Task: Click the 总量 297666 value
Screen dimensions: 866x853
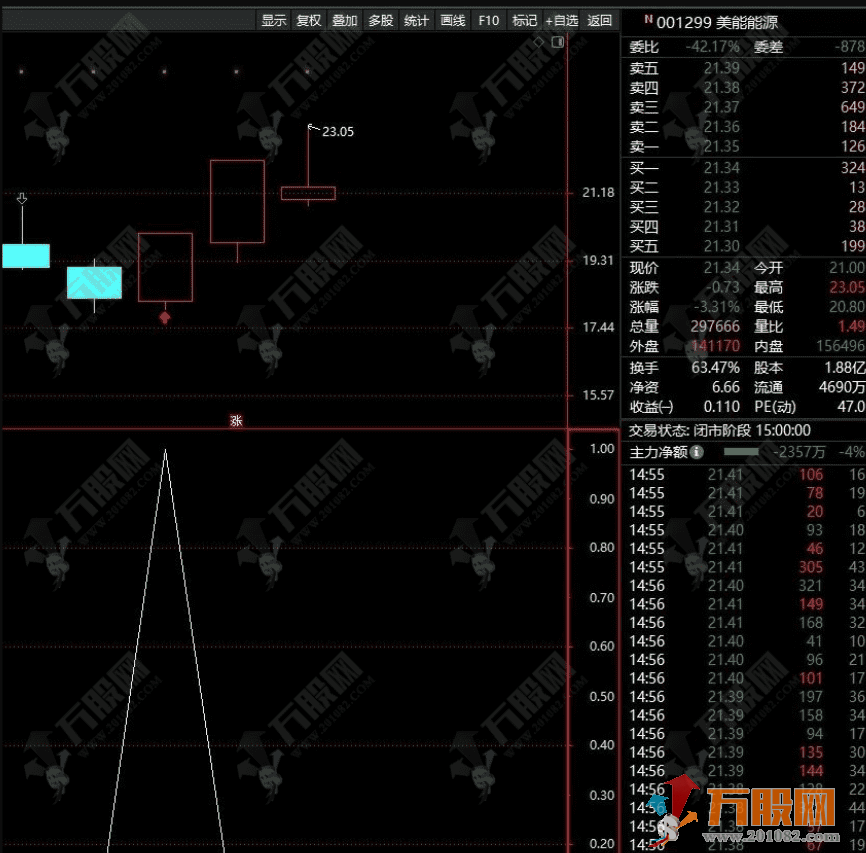Action: pos(715,326)
